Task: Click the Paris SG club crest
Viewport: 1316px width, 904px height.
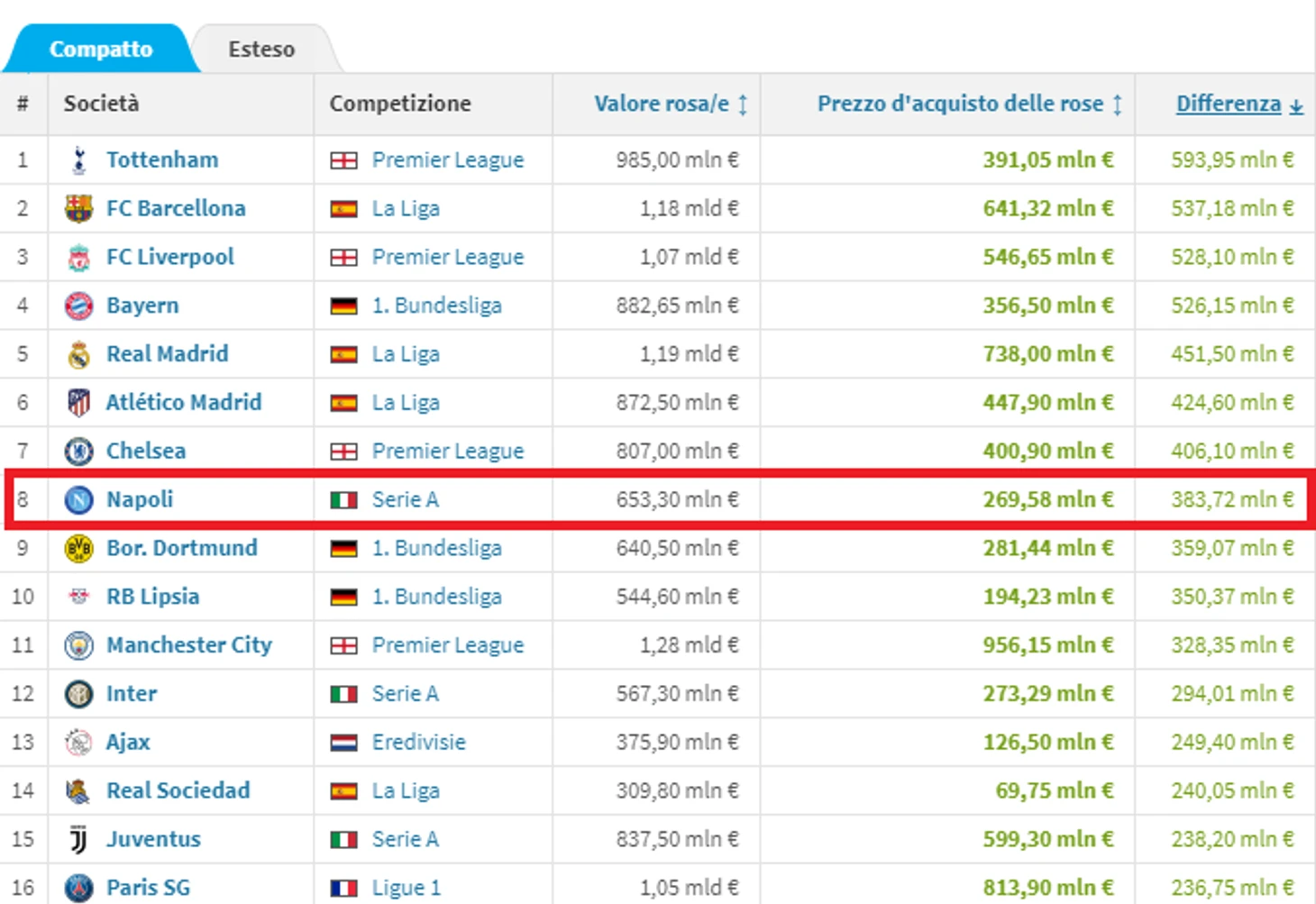Action: (x=79, y=889)
